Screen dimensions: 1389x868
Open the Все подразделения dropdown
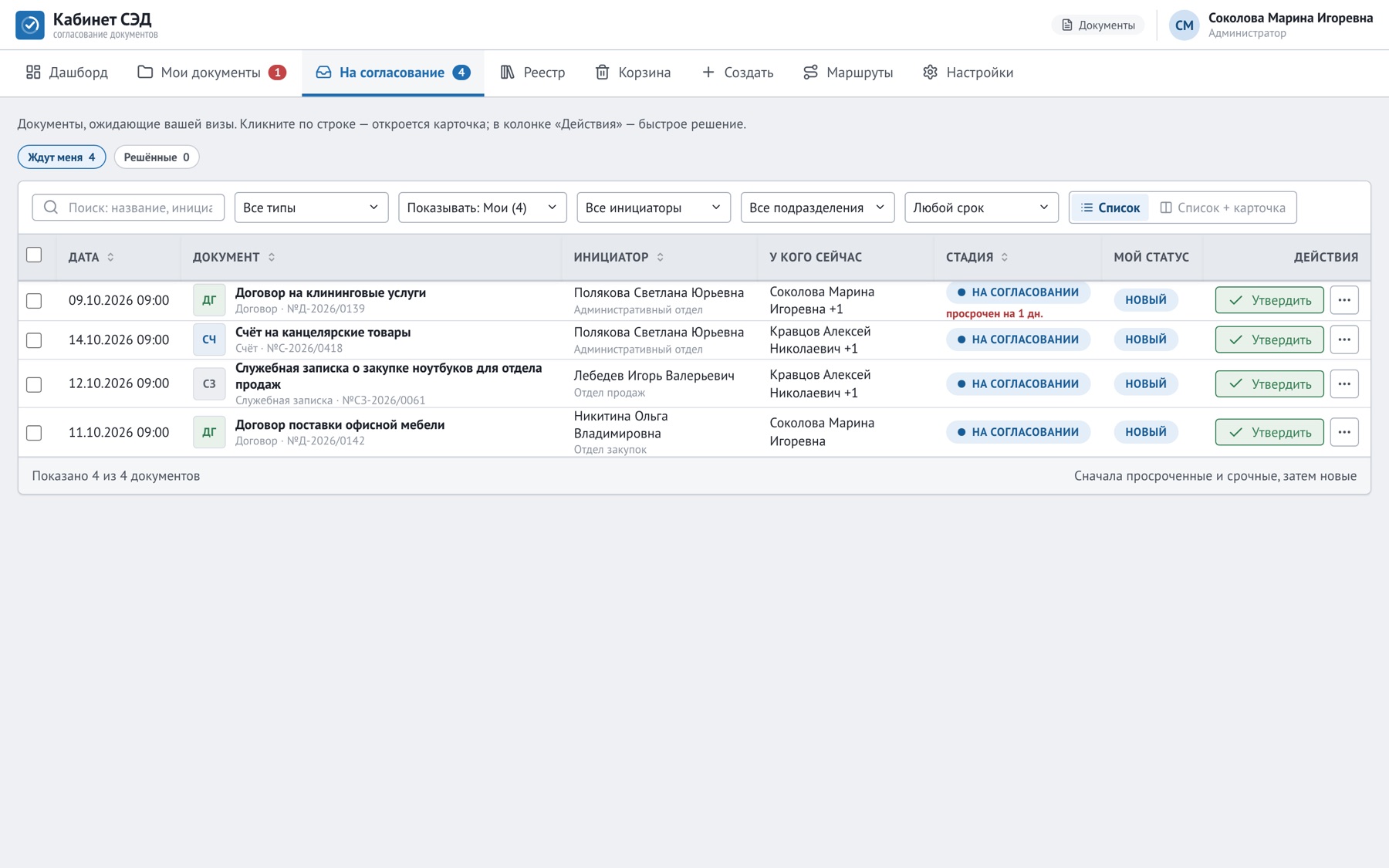(x=817, y=208)
